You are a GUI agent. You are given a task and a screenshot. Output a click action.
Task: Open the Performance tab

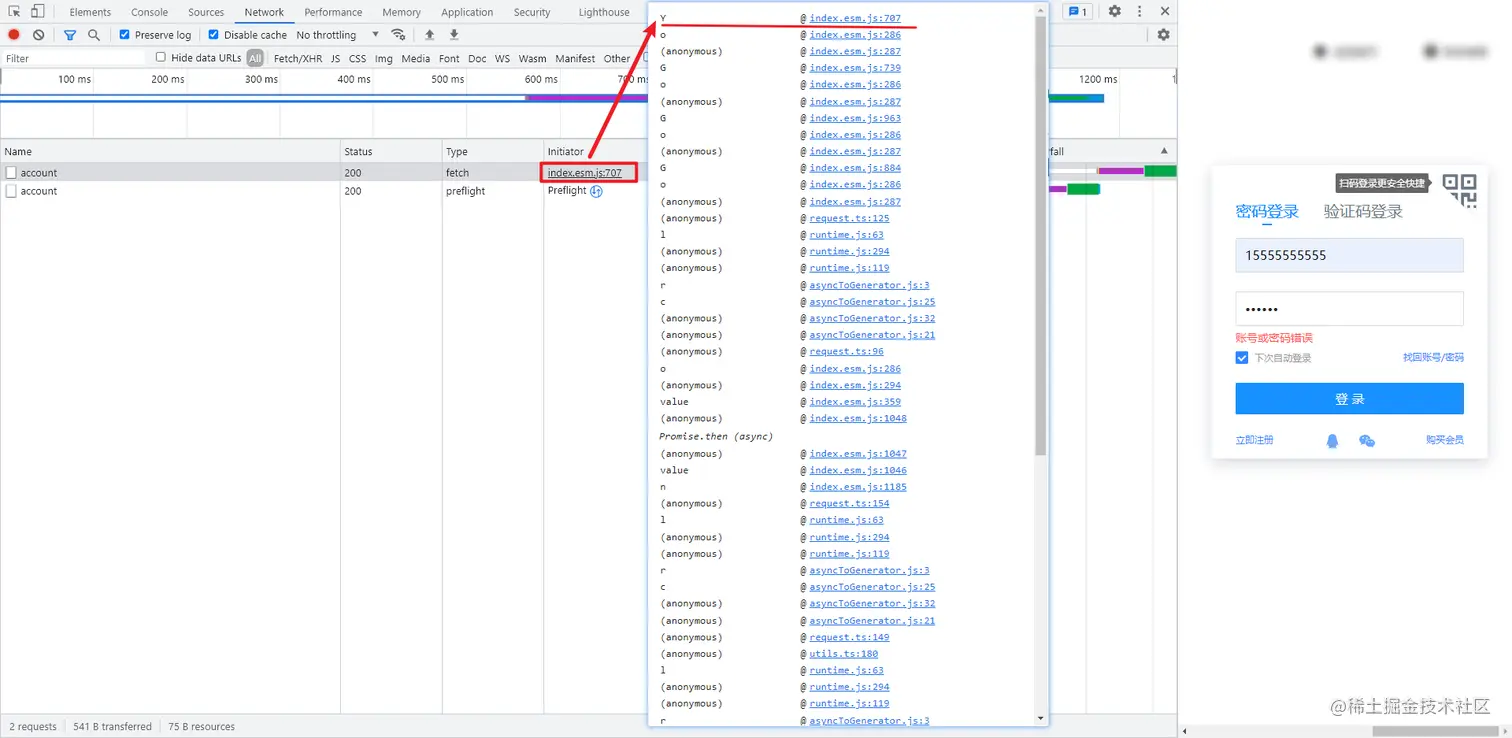[x=333, y=12]
